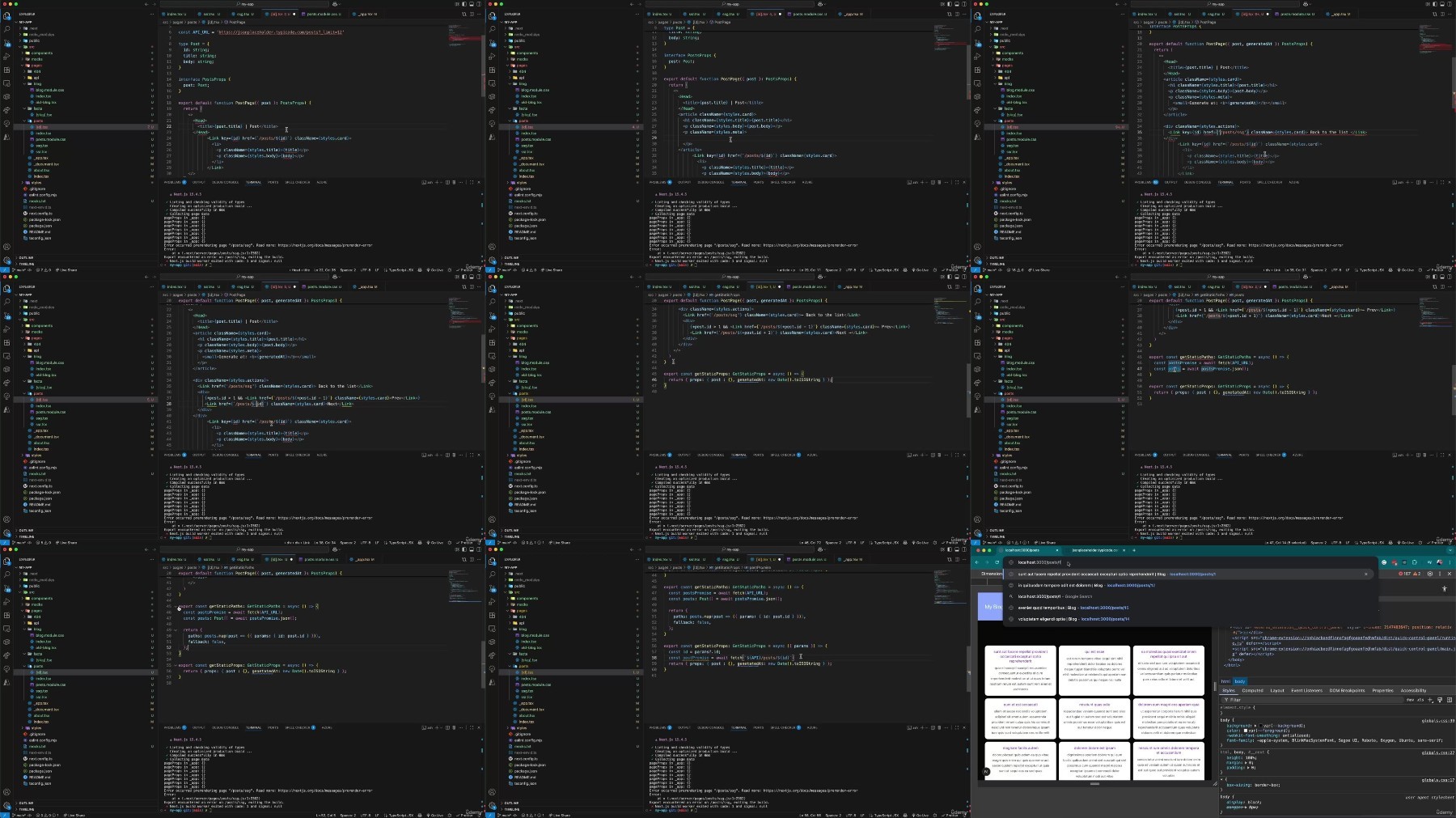Open Search in VS Code window showing API_URL code

click(6, 29)
